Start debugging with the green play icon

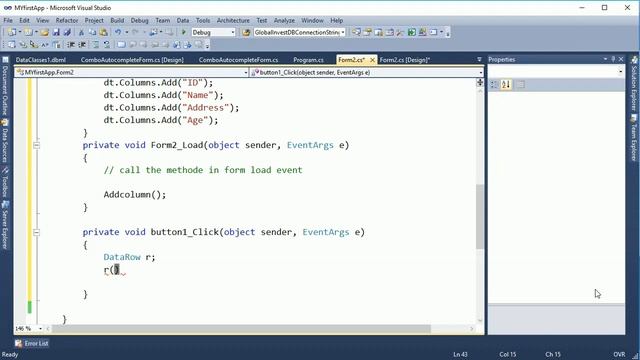184,32
